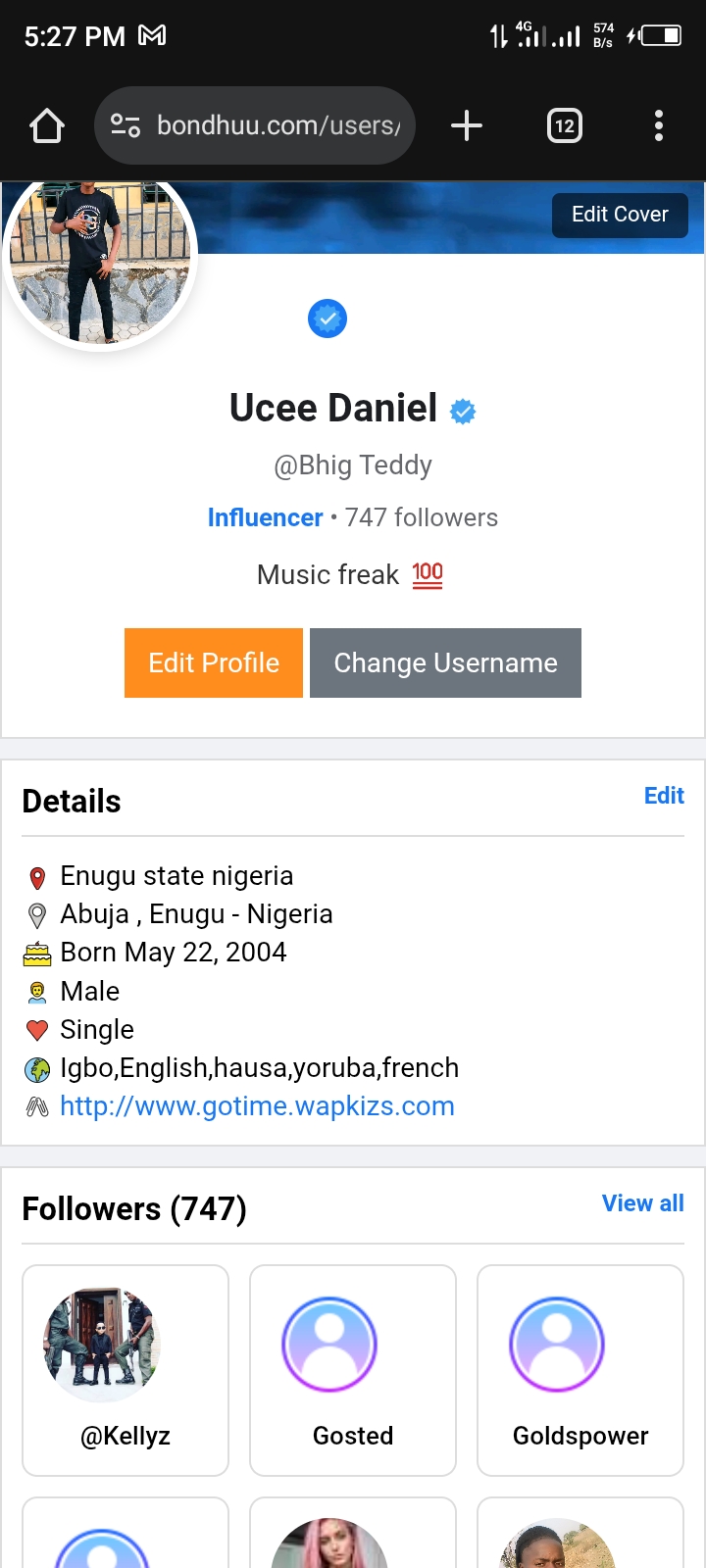Open a new browser tab

pos(467,125)
